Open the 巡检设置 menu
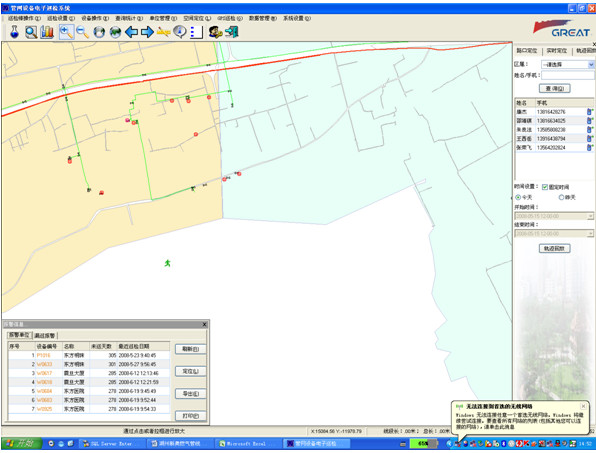The width and height of the screenshot is (596, 453). click(61, 18)
